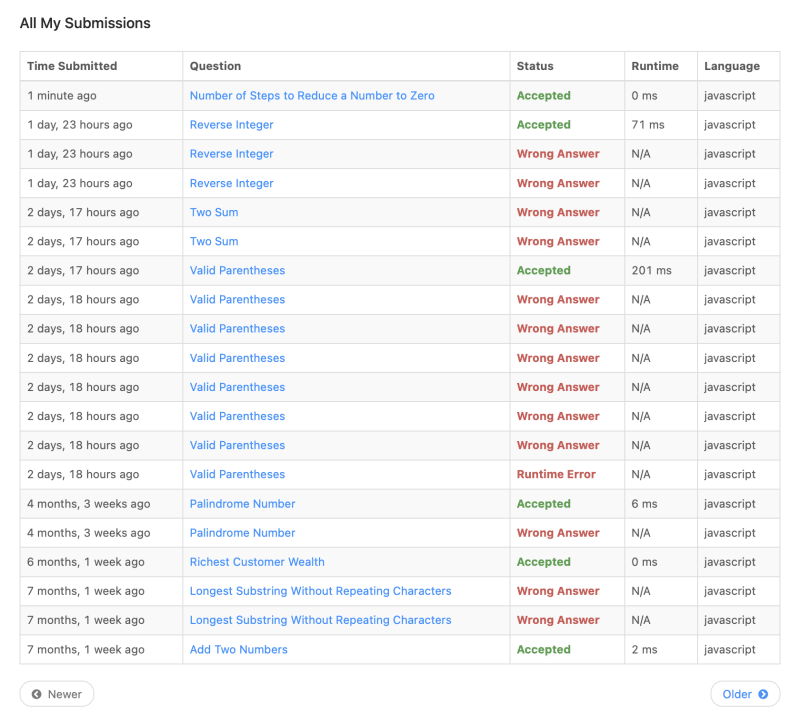Open the Reverse Integer problem link
Screen dimensions: 800x723
pos(231,124)
